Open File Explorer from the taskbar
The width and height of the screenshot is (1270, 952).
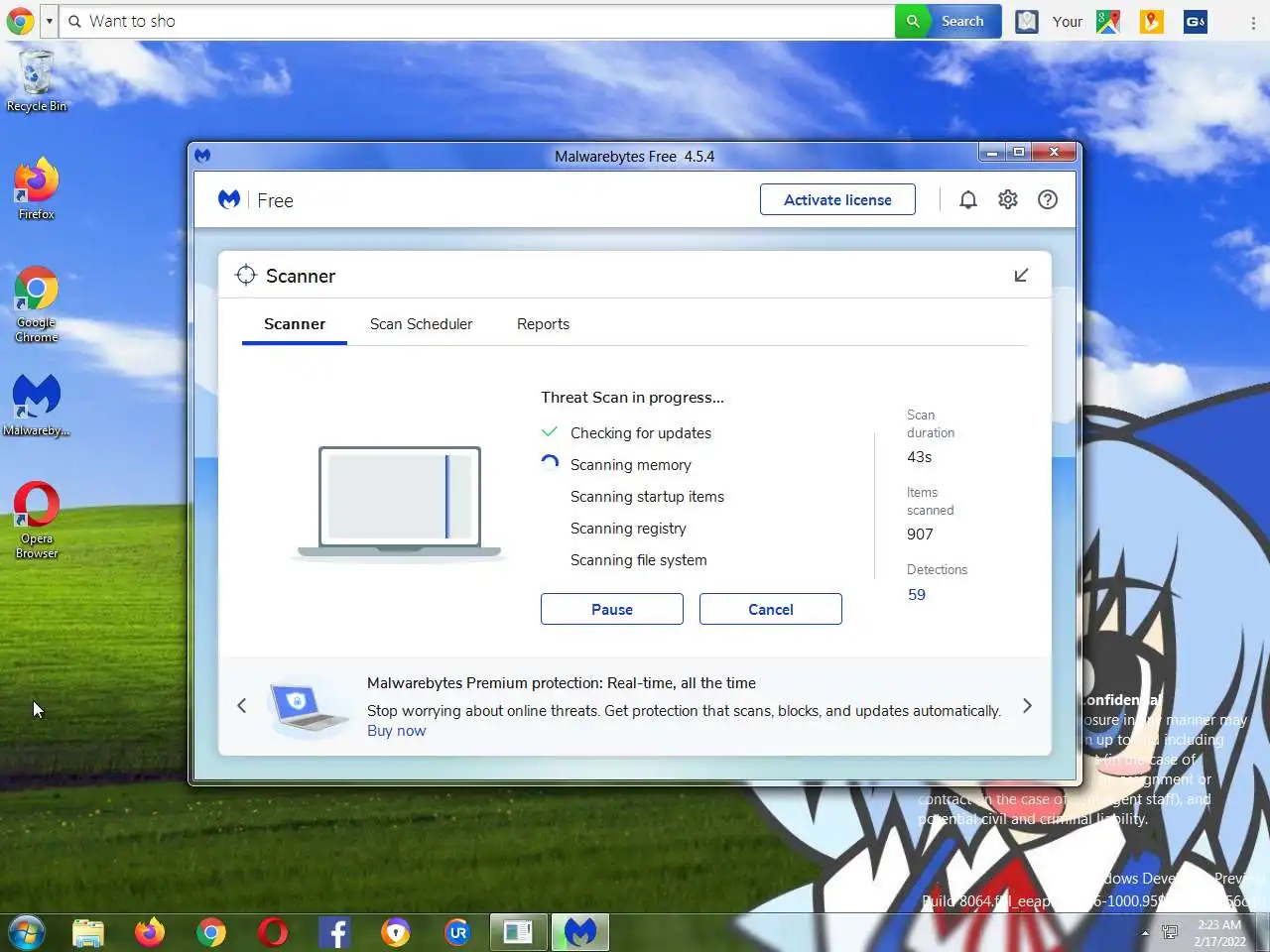[88, 932]
